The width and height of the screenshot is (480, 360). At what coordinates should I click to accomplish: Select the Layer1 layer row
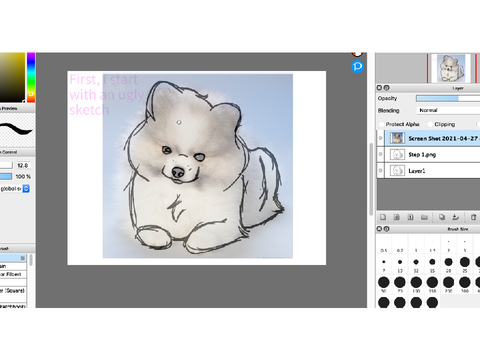tap(432, 171)
